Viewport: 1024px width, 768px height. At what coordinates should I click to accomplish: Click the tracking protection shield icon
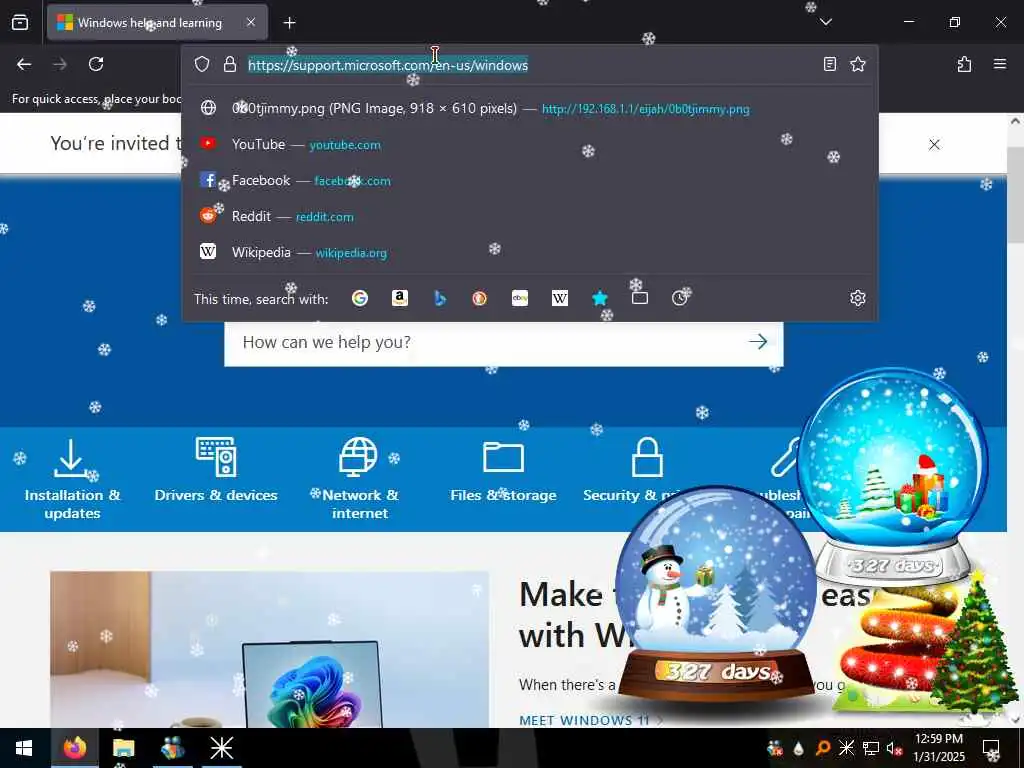click(x=202, y=64)
